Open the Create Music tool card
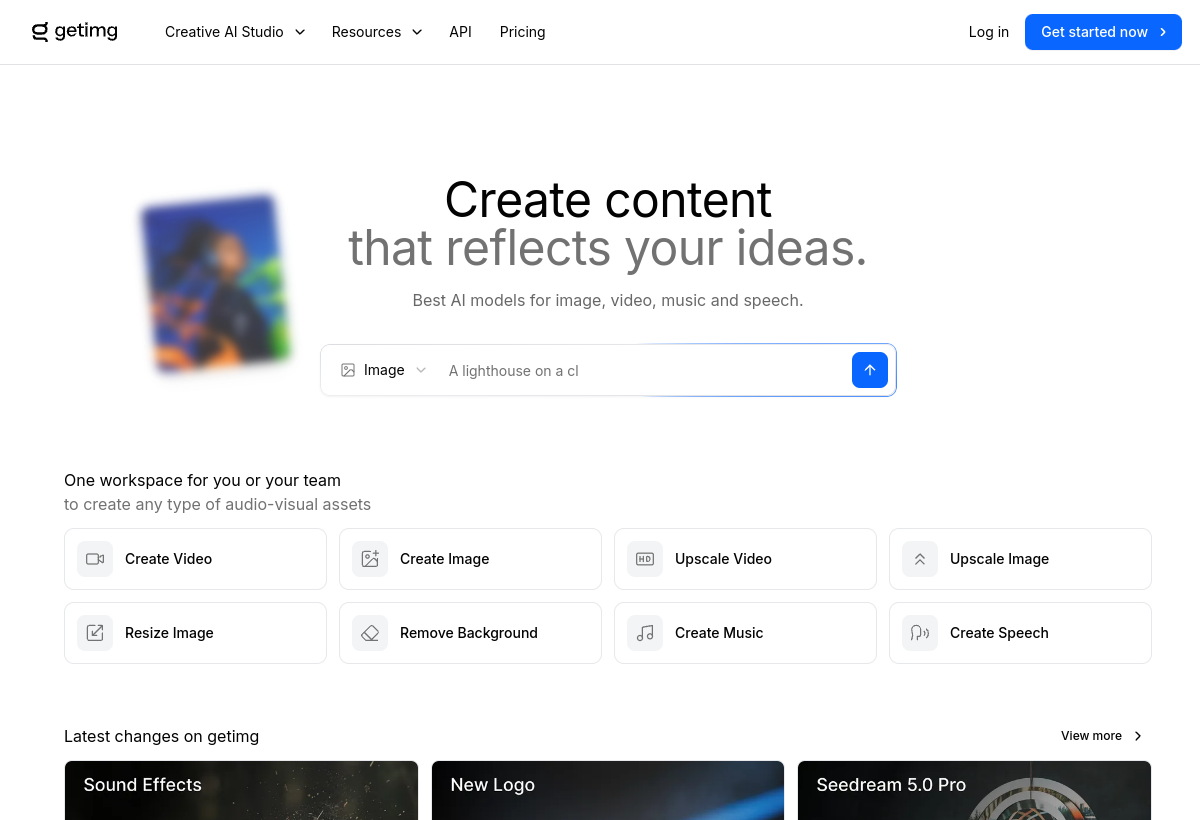 (x=745, y=633)
